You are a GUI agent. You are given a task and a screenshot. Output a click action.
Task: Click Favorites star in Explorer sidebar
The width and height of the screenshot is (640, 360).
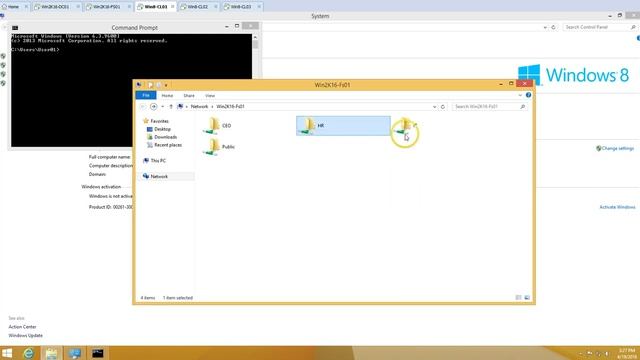coord(146,121)
